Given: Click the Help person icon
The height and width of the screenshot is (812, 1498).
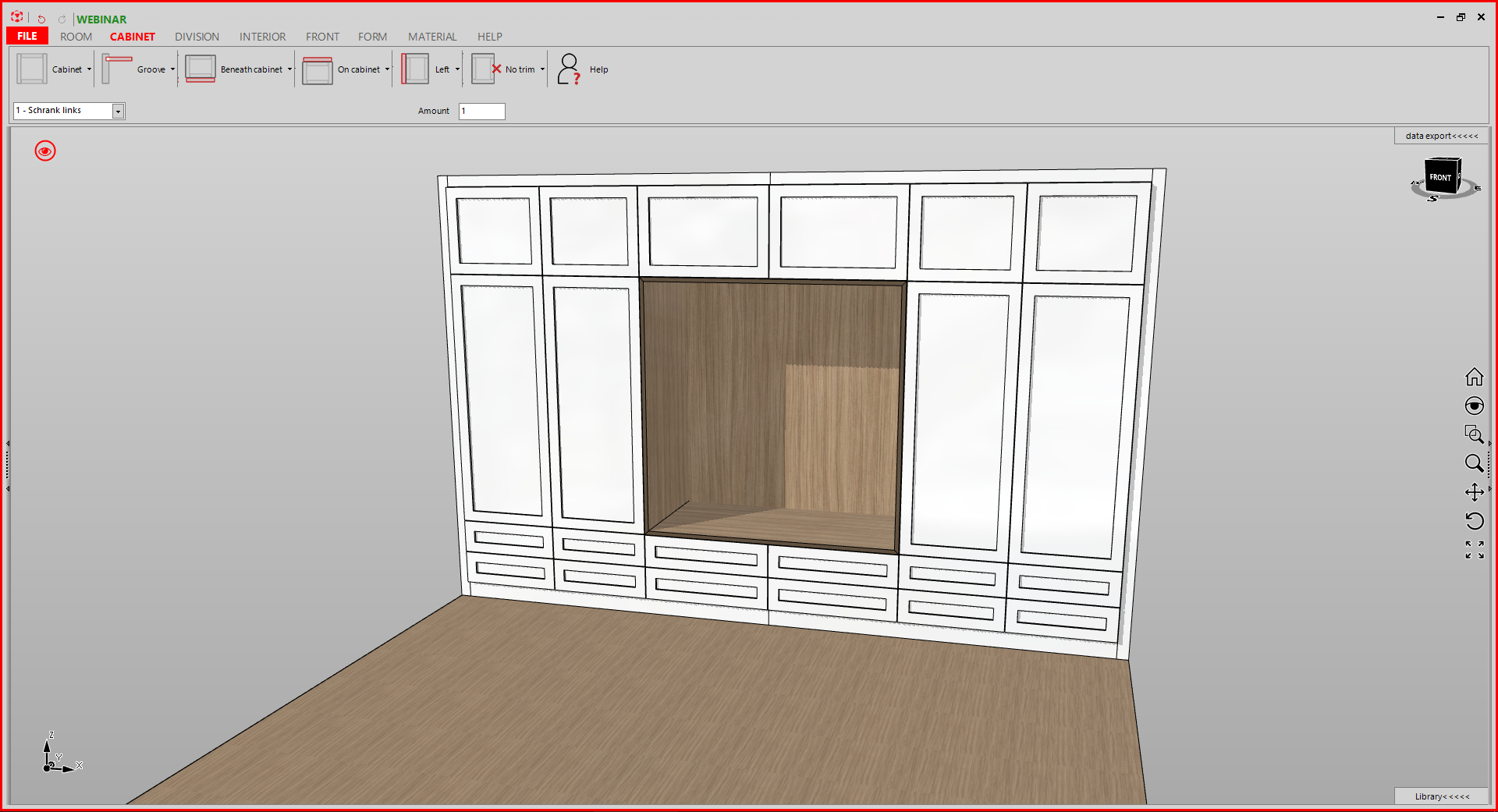Looking at the screenshot, I should (569, 69).
